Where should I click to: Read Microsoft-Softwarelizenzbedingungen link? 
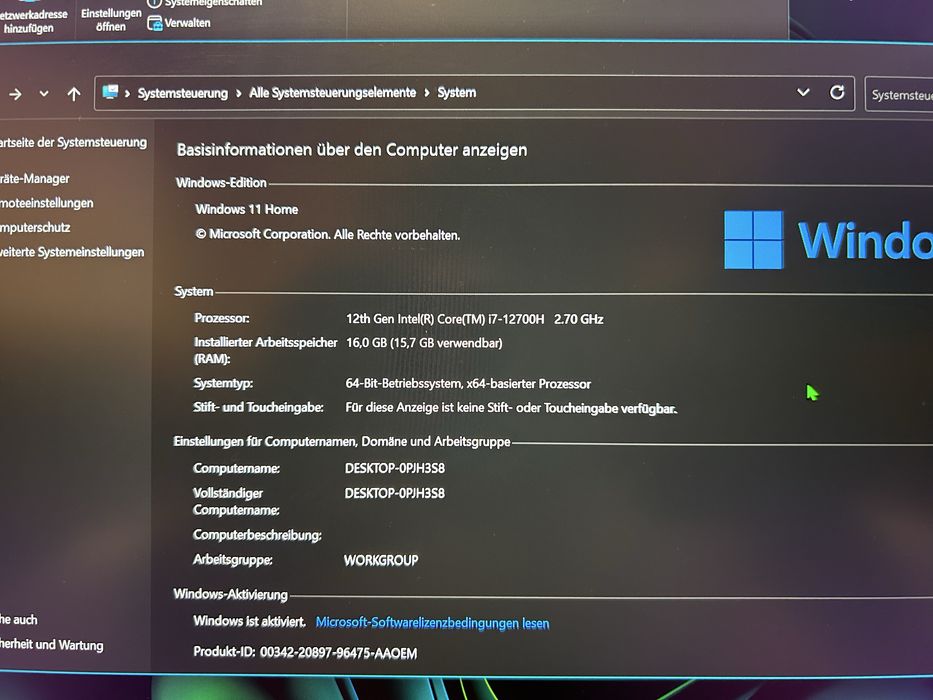tap(432, 623)
